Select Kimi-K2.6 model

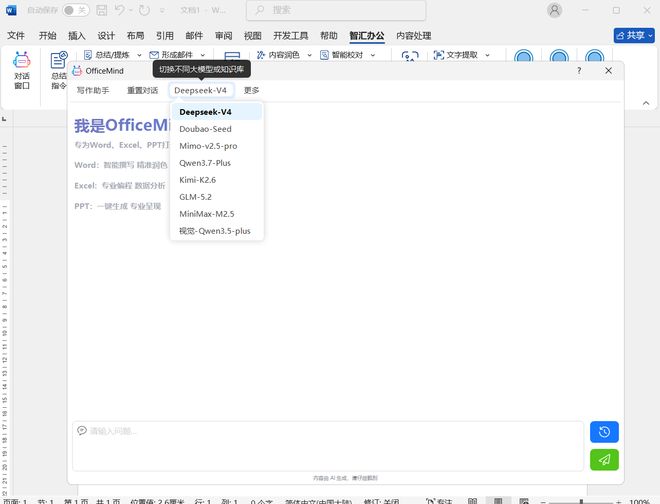217,180
